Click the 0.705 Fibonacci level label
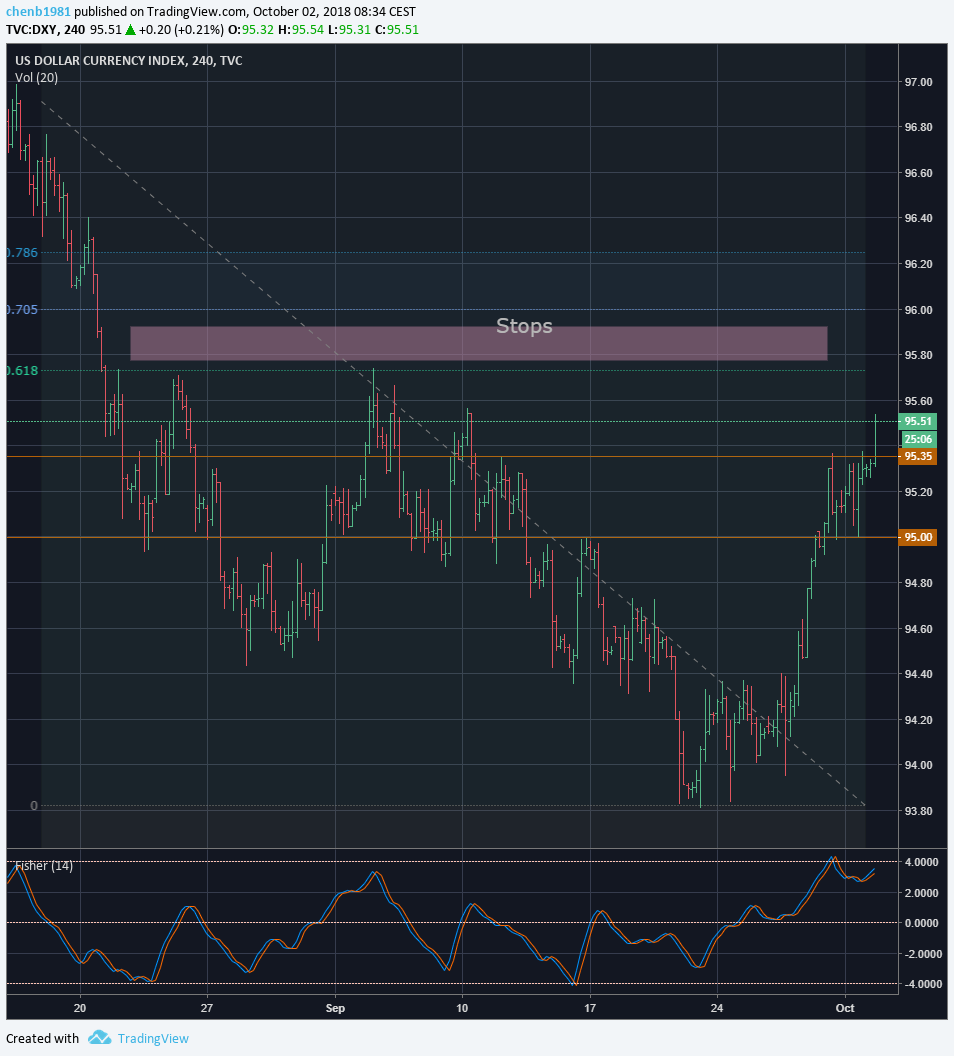954x1056 pixels. 22,310
